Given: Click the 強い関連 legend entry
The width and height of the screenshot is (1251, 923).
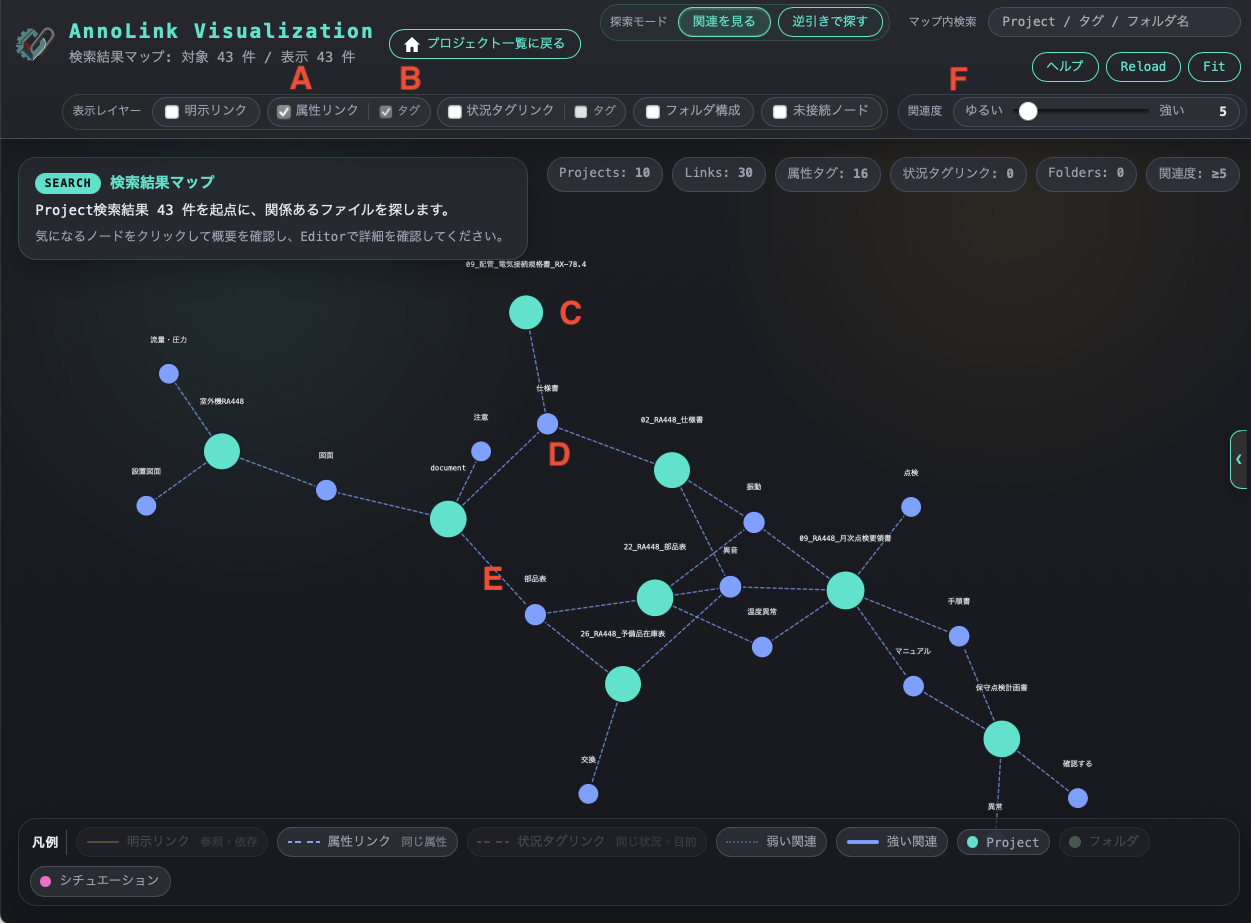Looking at the screenshot, I should [892, 842].
